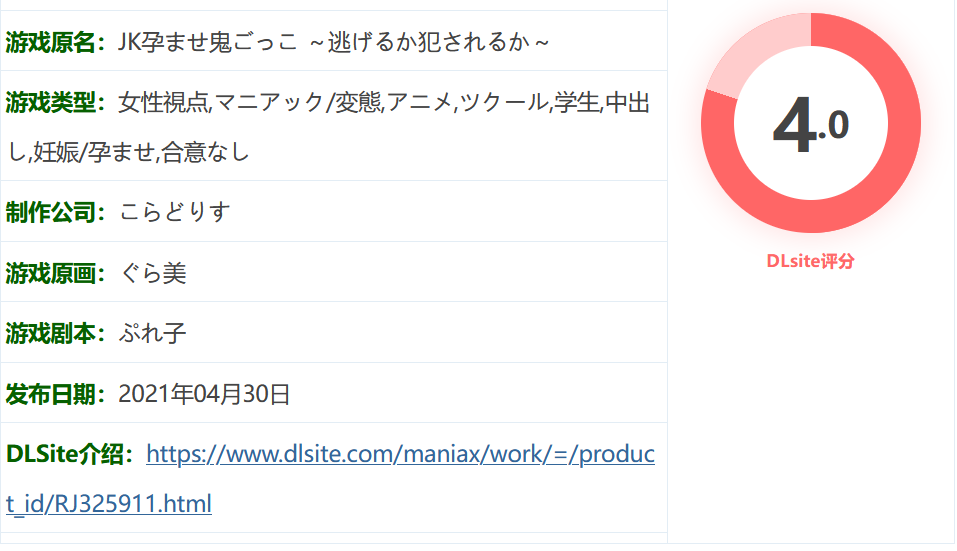
Task: Click the maker name こらどりす
Action: point(175,212)
